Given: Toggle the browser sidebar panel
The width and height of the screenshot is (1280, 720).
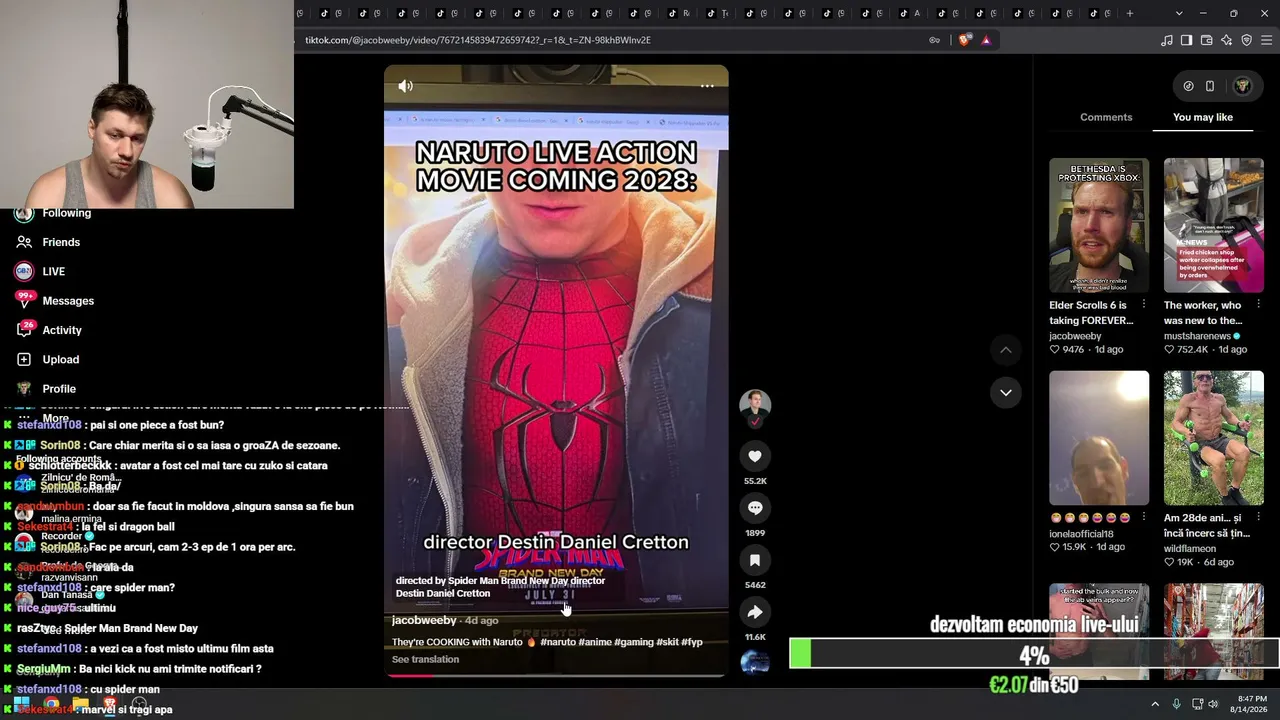Looking at the screenshot, I should (1186, 40).
